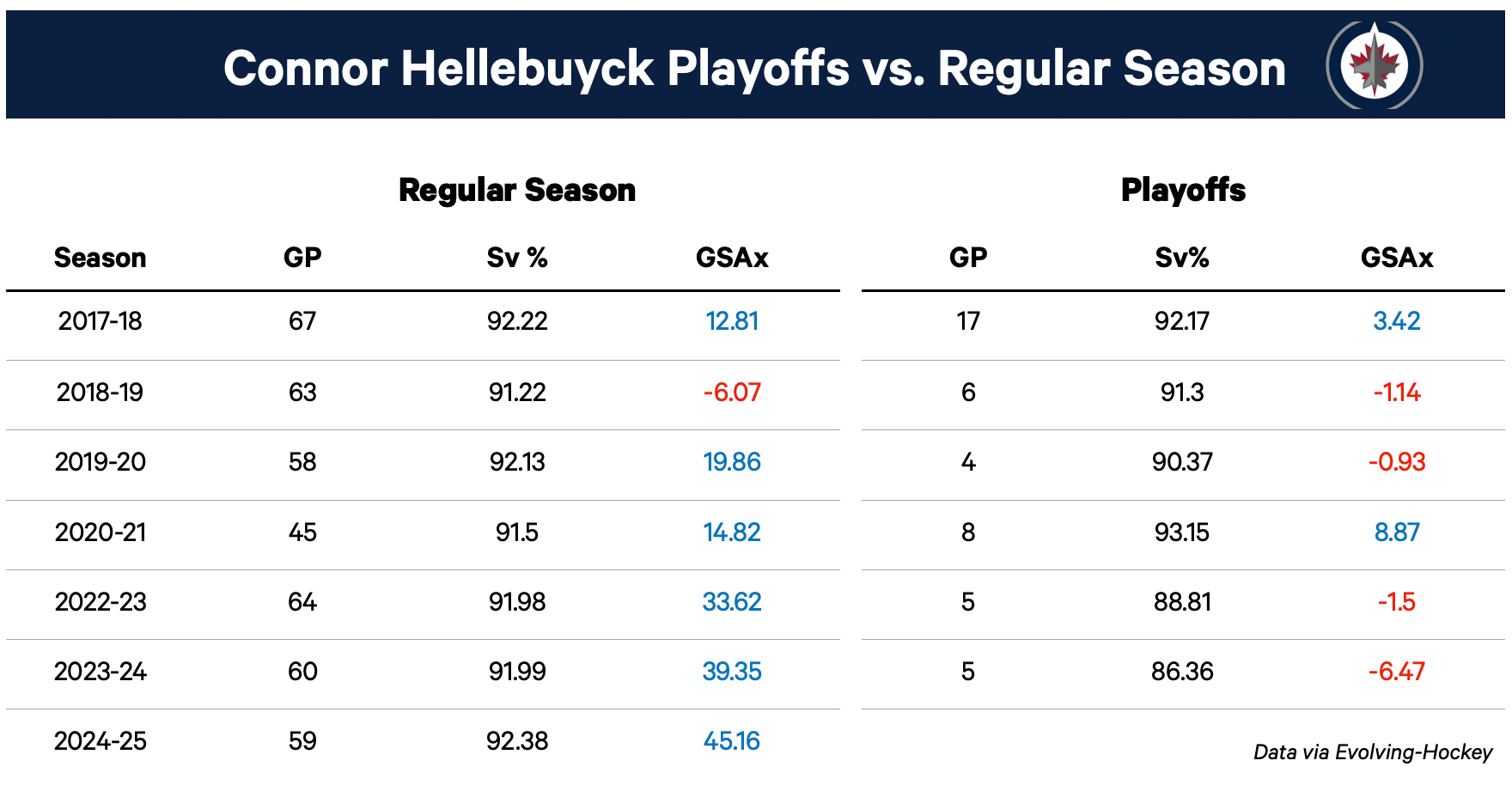Select the 2024-25 season row label

pos(100,740)
